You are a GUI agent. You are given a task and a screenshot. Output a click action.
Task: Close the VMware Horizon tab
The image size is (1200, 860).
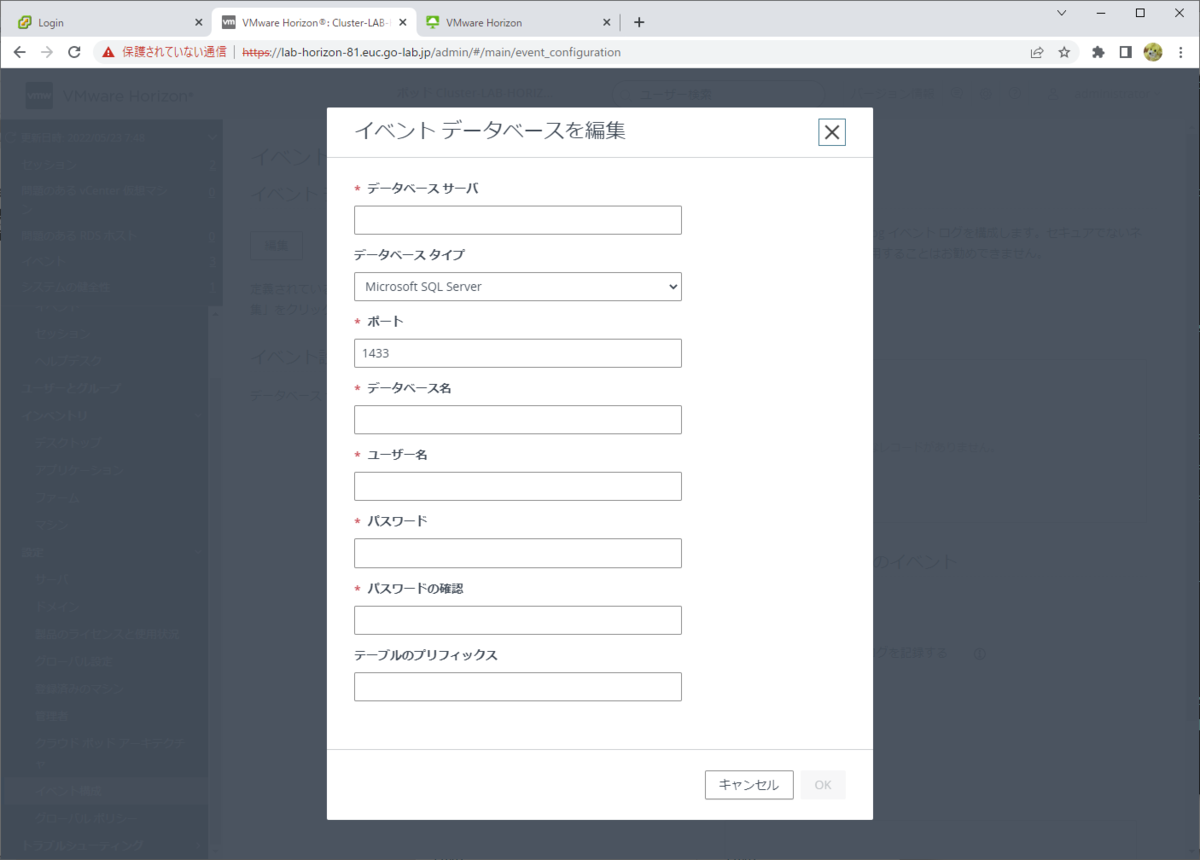606,22
